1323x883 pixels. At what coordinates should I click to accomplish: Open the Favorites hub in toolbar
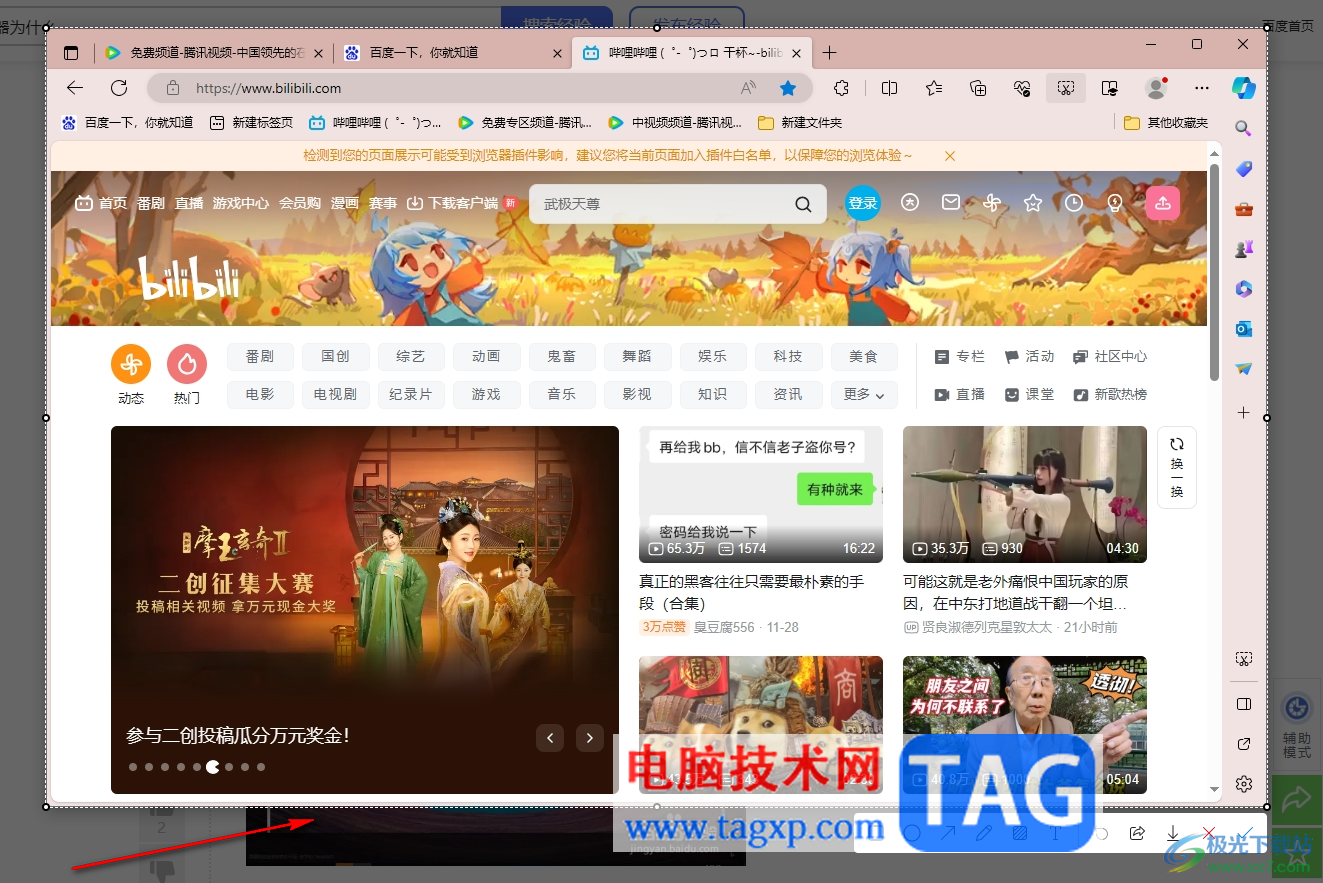[934, 88]
